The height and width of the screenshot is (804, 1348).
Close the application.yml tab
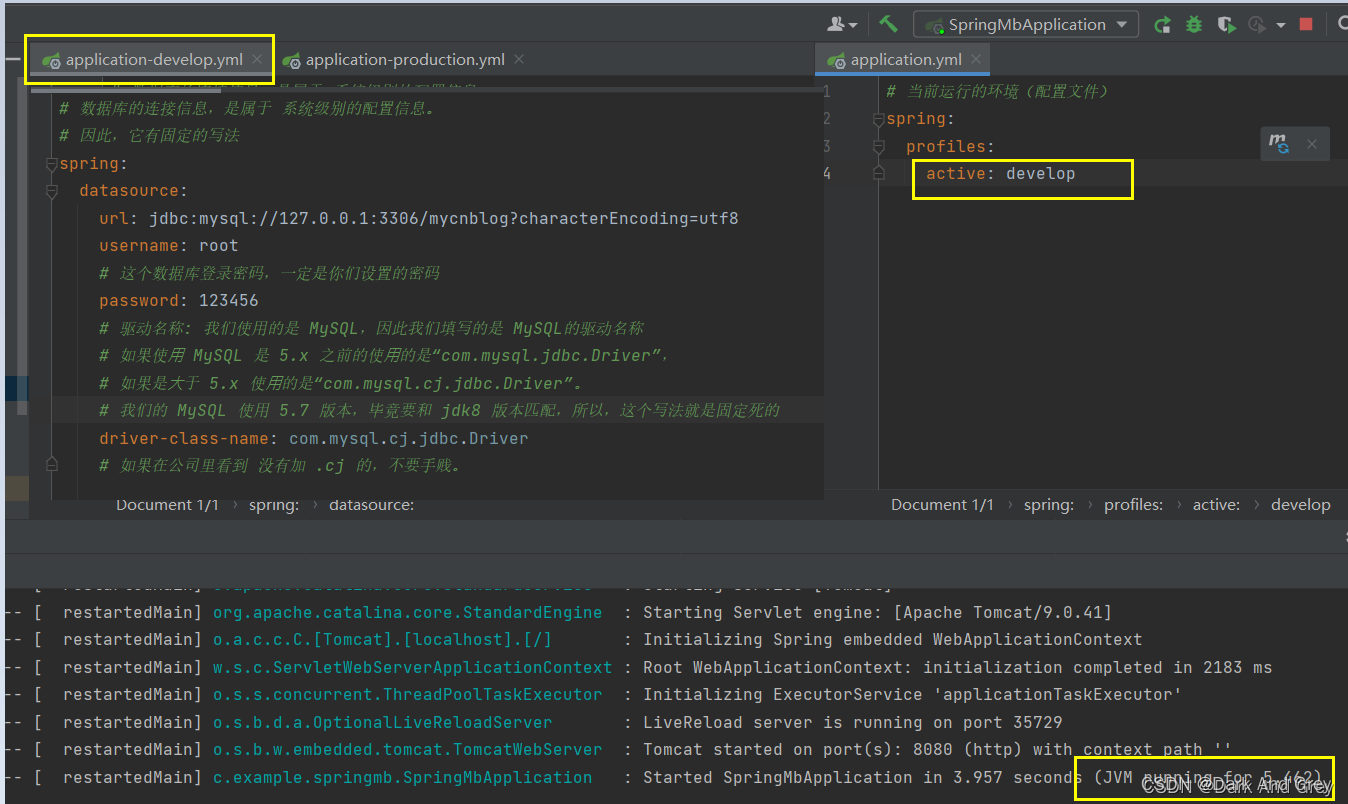coord(975,60)
